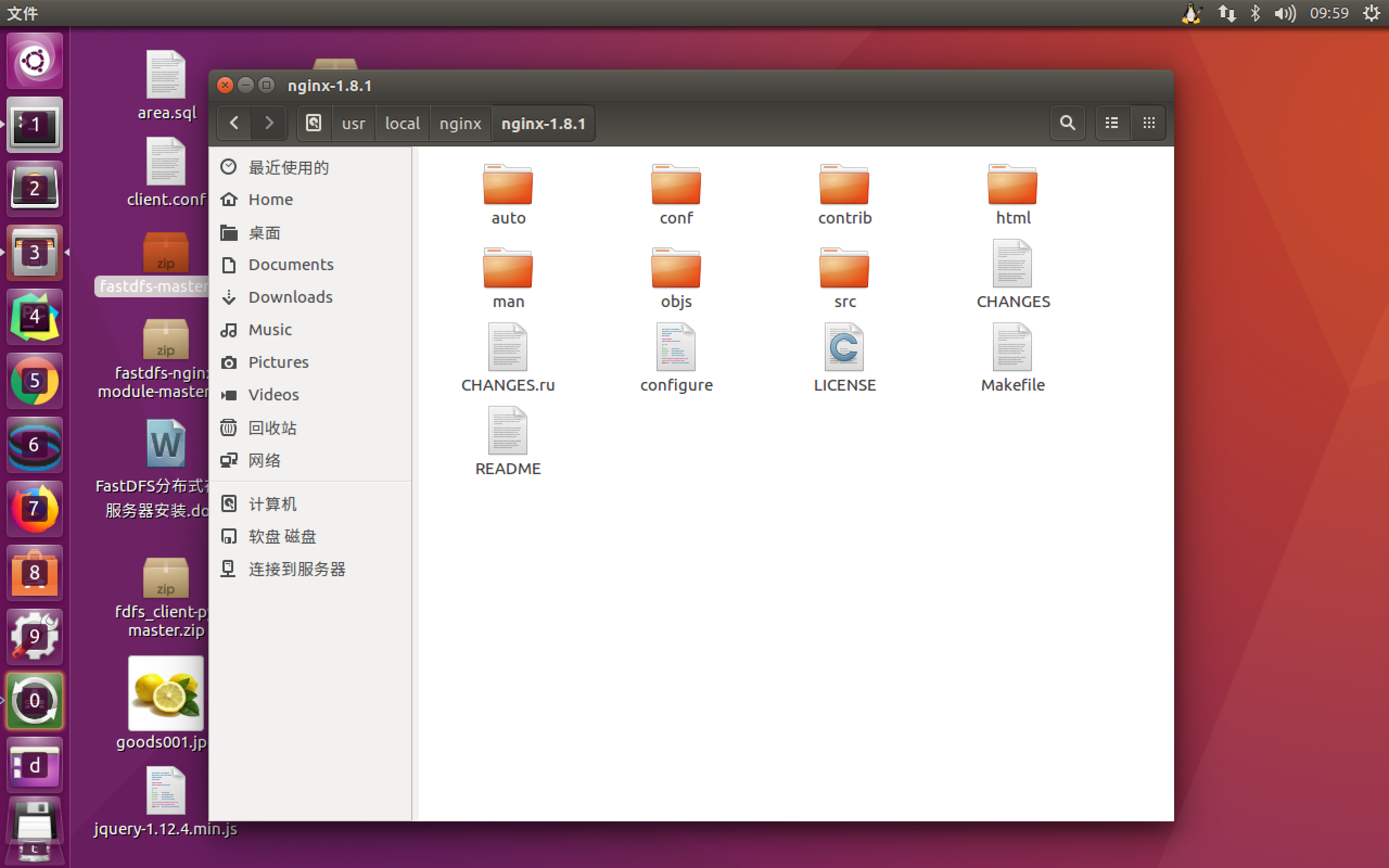Open Ubuntu Software launcher numbered 8
Image resolution: width=1389 pixels, height=868 pixels.
[34, 573]
